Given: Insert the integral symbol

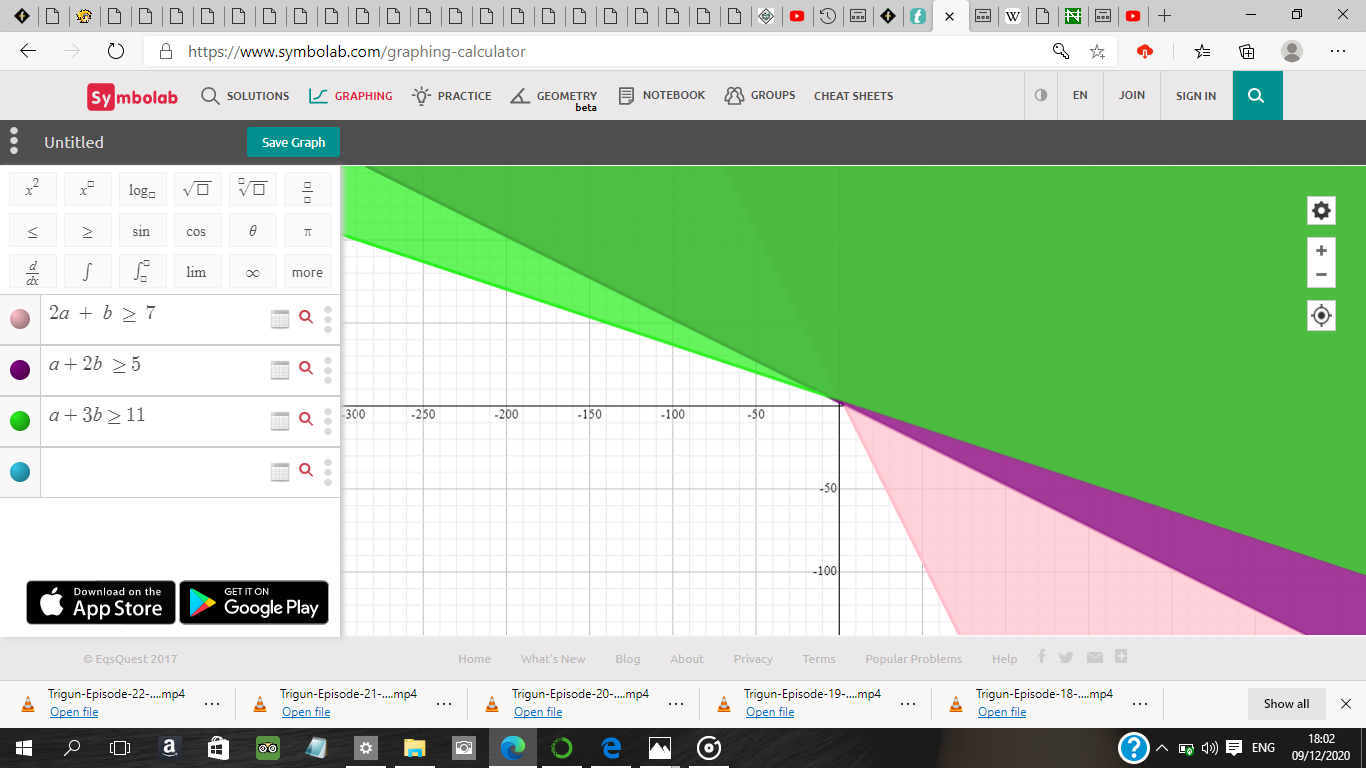Looking at the screenshot, I should click(x=87, y=272).
